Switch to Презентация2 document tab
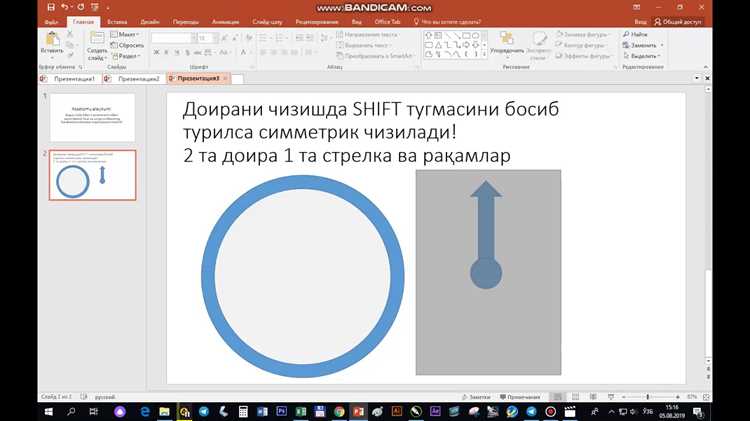The width and height of the screenshot is (750, 421). coord(134,78)
